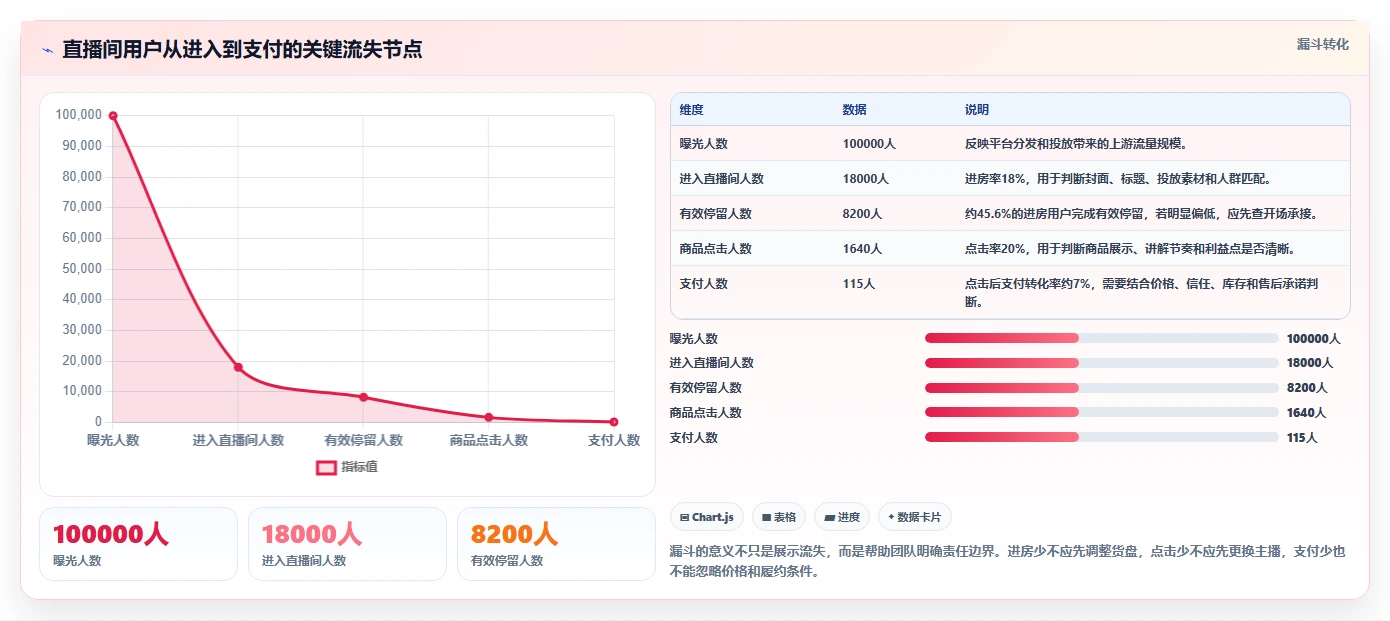This screenshot has height=621, width=1390.
Task: Click the 漏斗转化 badge
Action: pos(1322,45)
